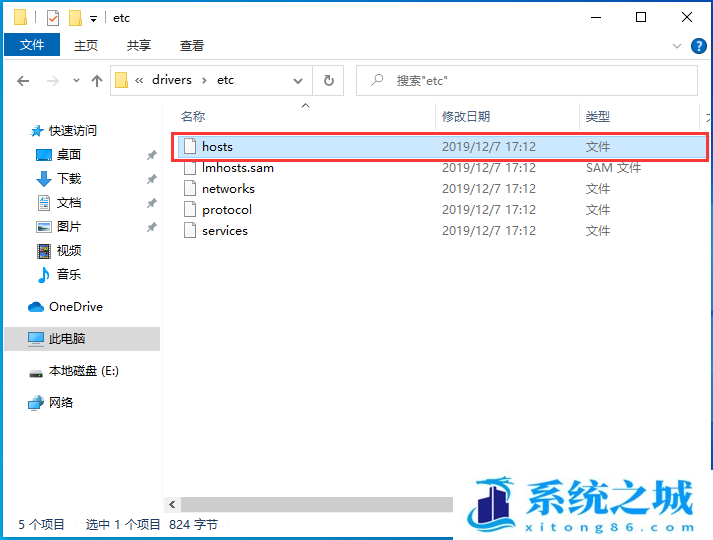This screenshot has width=713, height=540.
Task: Click the horizontal scrollbar thumb
Action: coord(317,504)
